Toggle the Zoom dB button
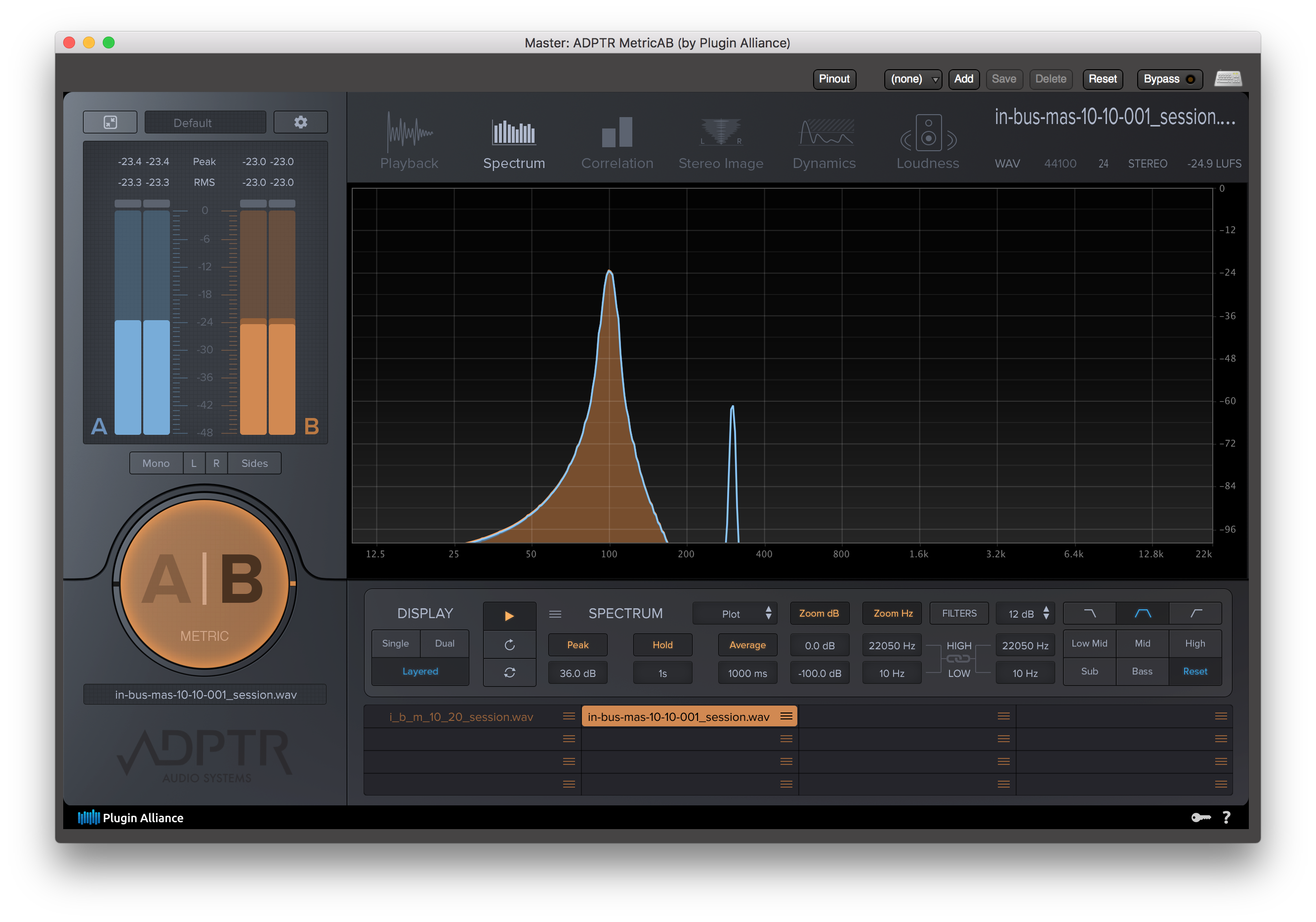This screenshot has width=1316, height=922. (819, 614)
